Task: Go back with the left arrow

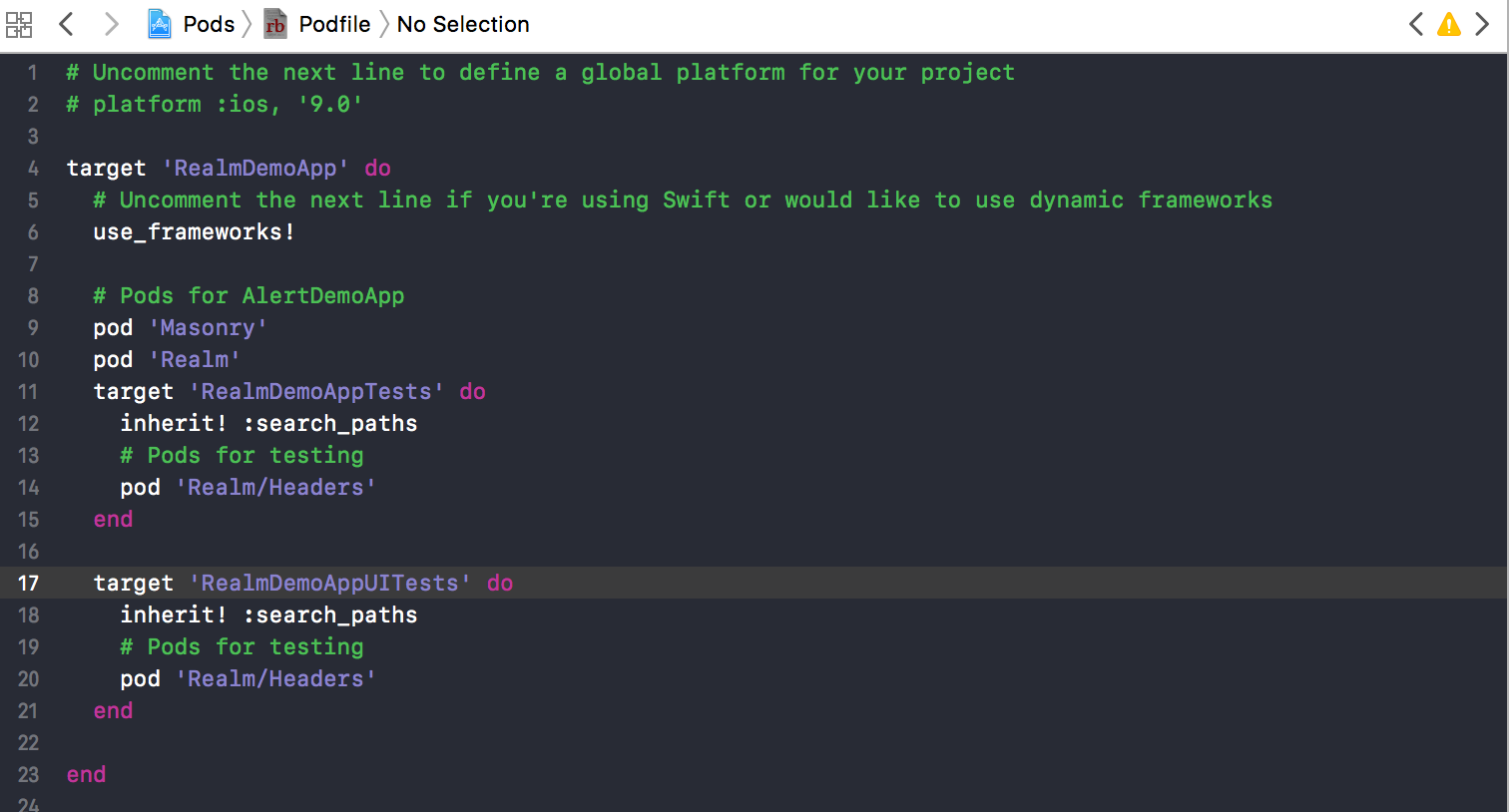Action: [66, 24]
